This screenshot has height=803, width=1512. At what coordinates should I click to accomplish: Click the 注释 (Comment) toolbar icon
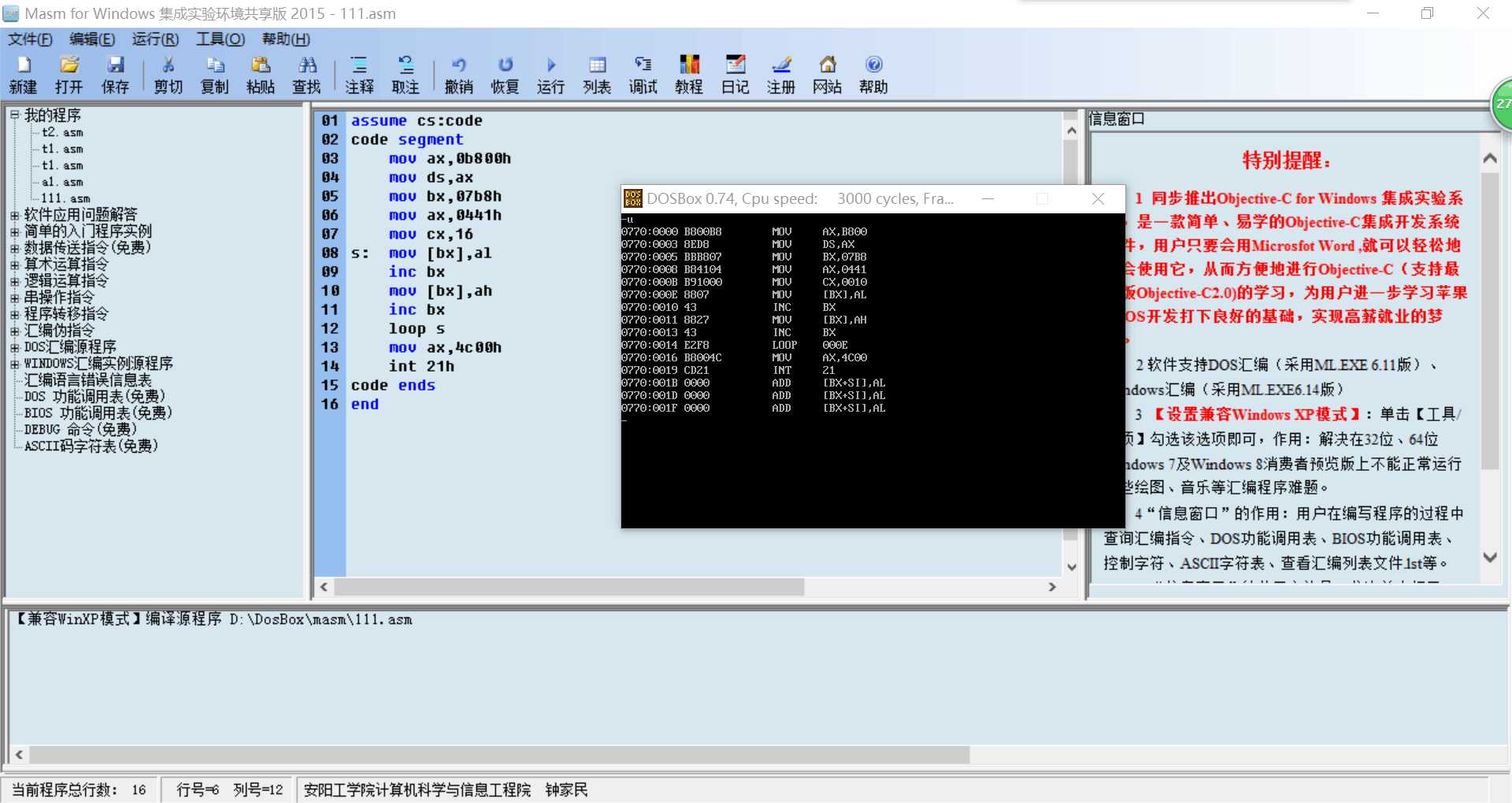(359, 65)
